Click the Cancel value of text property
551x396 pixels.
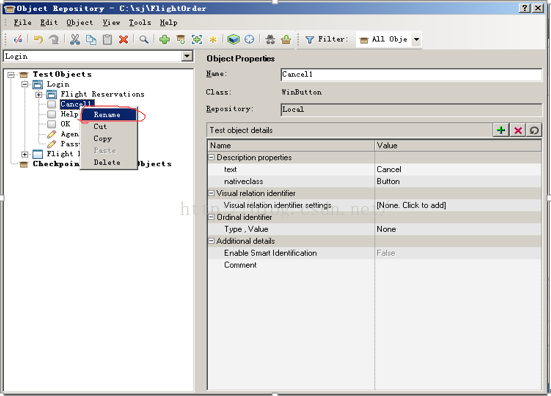click(459, 169)
